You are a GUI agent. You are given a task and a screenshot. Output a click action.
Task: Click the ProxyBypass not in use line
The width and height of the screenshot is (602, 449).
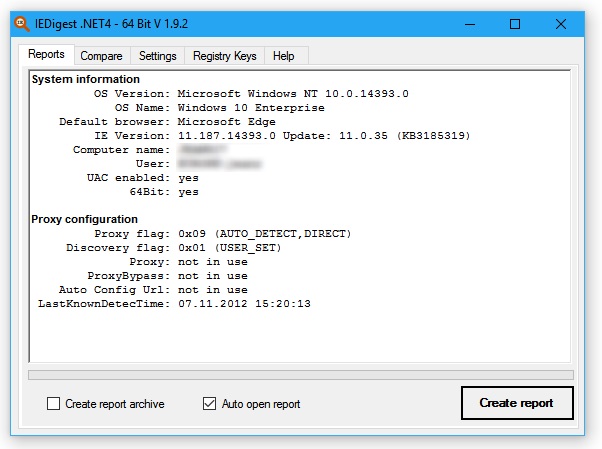pyautogui.click(x=167, y=276)
